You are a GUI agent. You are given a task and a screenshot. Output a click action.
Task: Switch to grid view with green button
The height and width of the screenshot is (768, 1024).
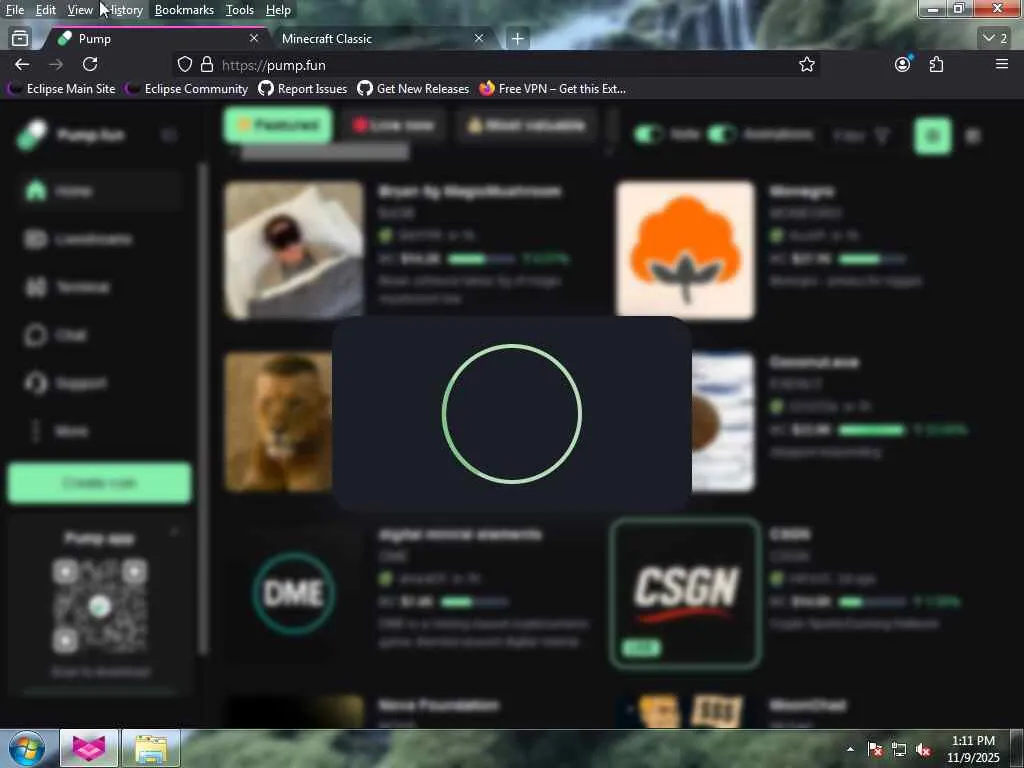[933, 136]
